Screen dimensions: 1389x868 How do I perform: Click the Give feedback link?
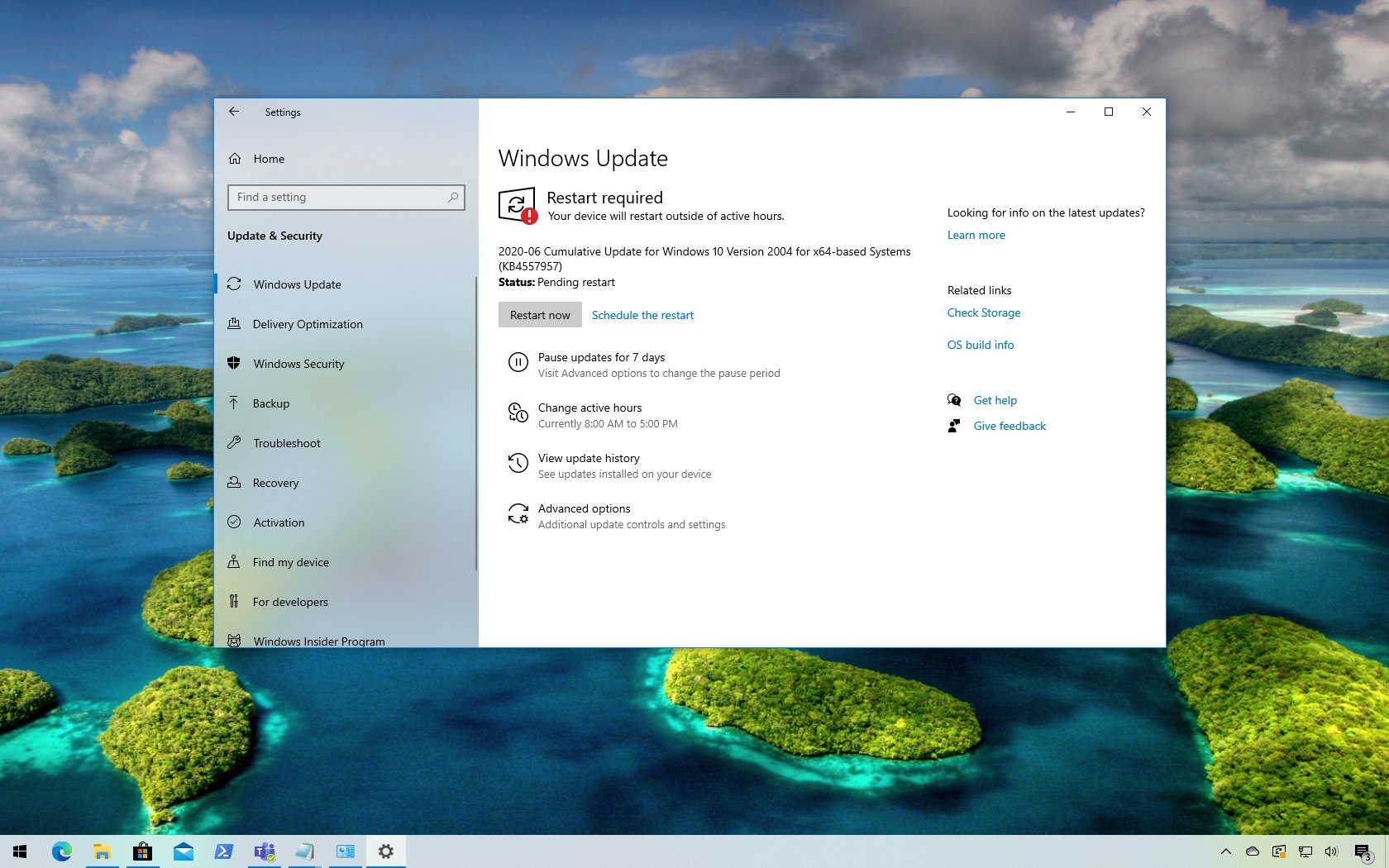(1010, 427)
